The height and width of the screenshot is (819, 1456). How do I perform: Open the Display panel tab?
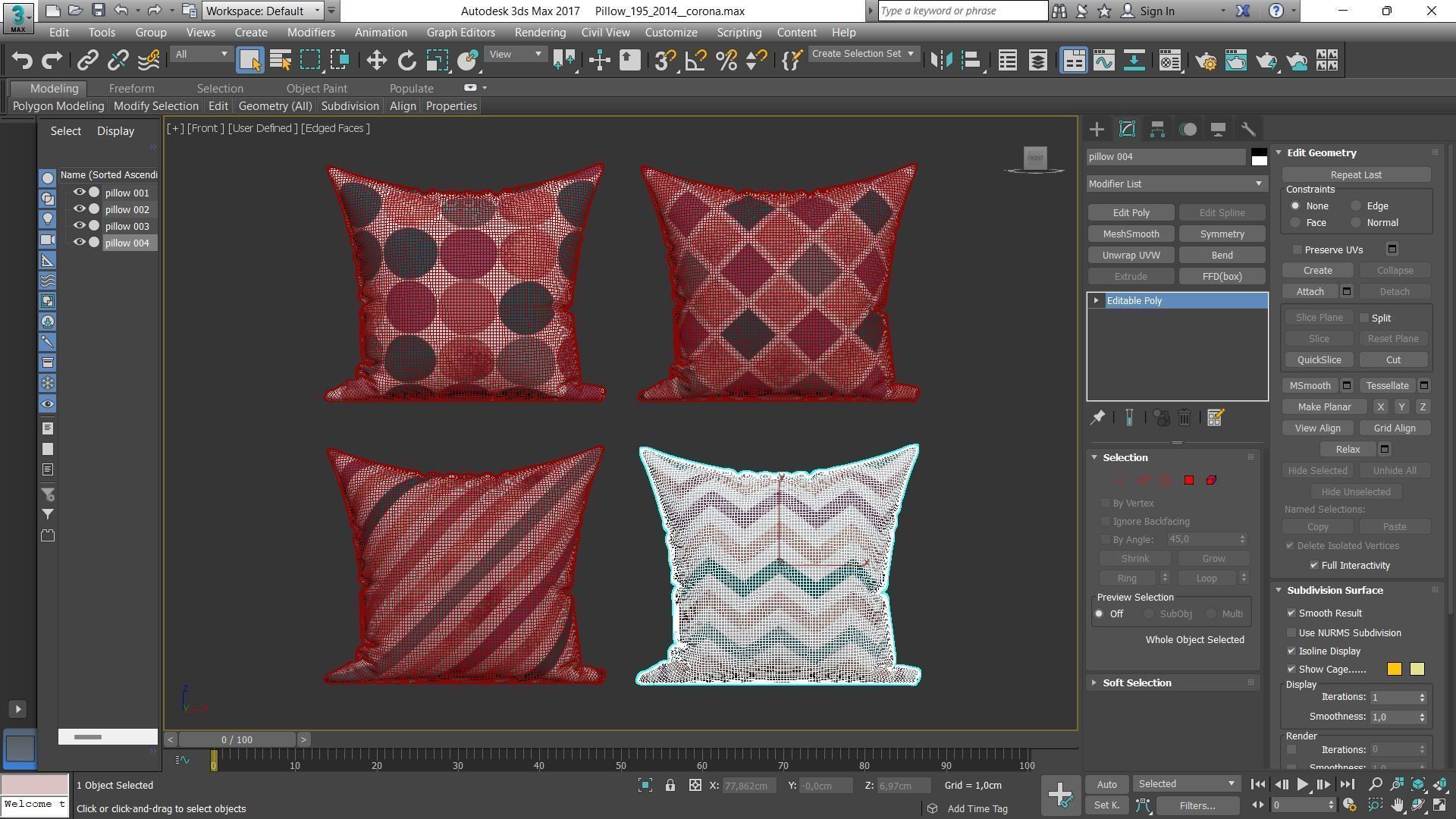point(1218,129)
